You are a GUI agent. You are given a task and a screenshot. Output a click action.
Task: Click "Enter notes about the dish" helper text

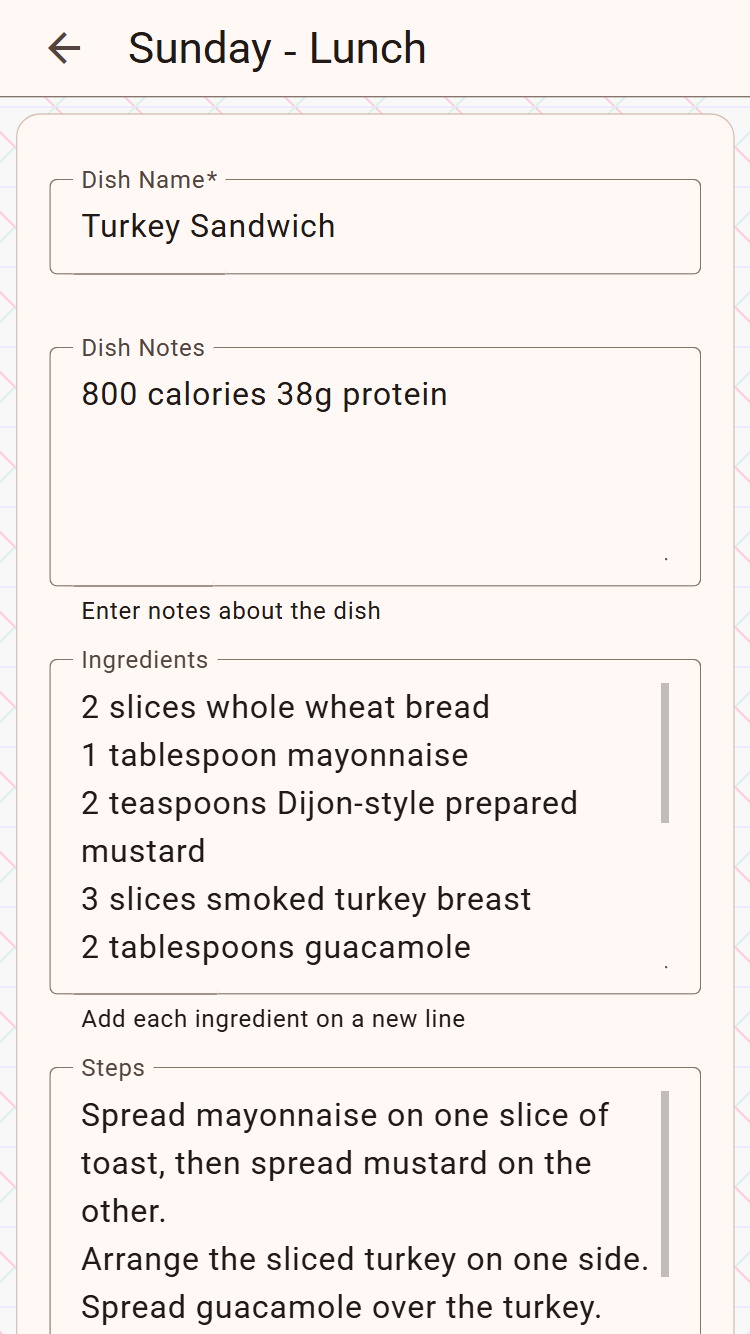tap(231, 611)
